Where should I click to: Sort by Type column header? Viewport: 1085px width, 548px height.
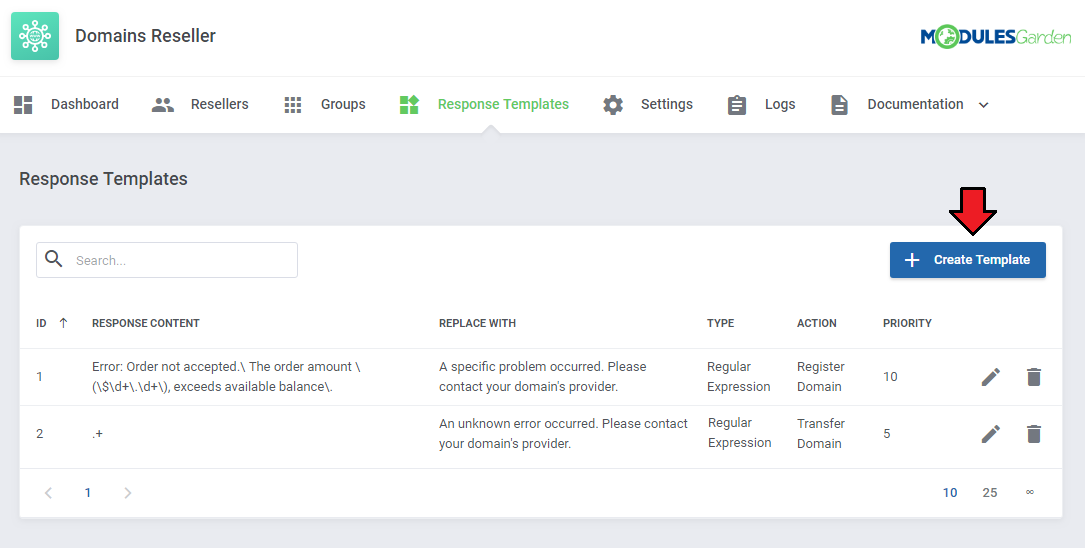(x=720, y=323)
